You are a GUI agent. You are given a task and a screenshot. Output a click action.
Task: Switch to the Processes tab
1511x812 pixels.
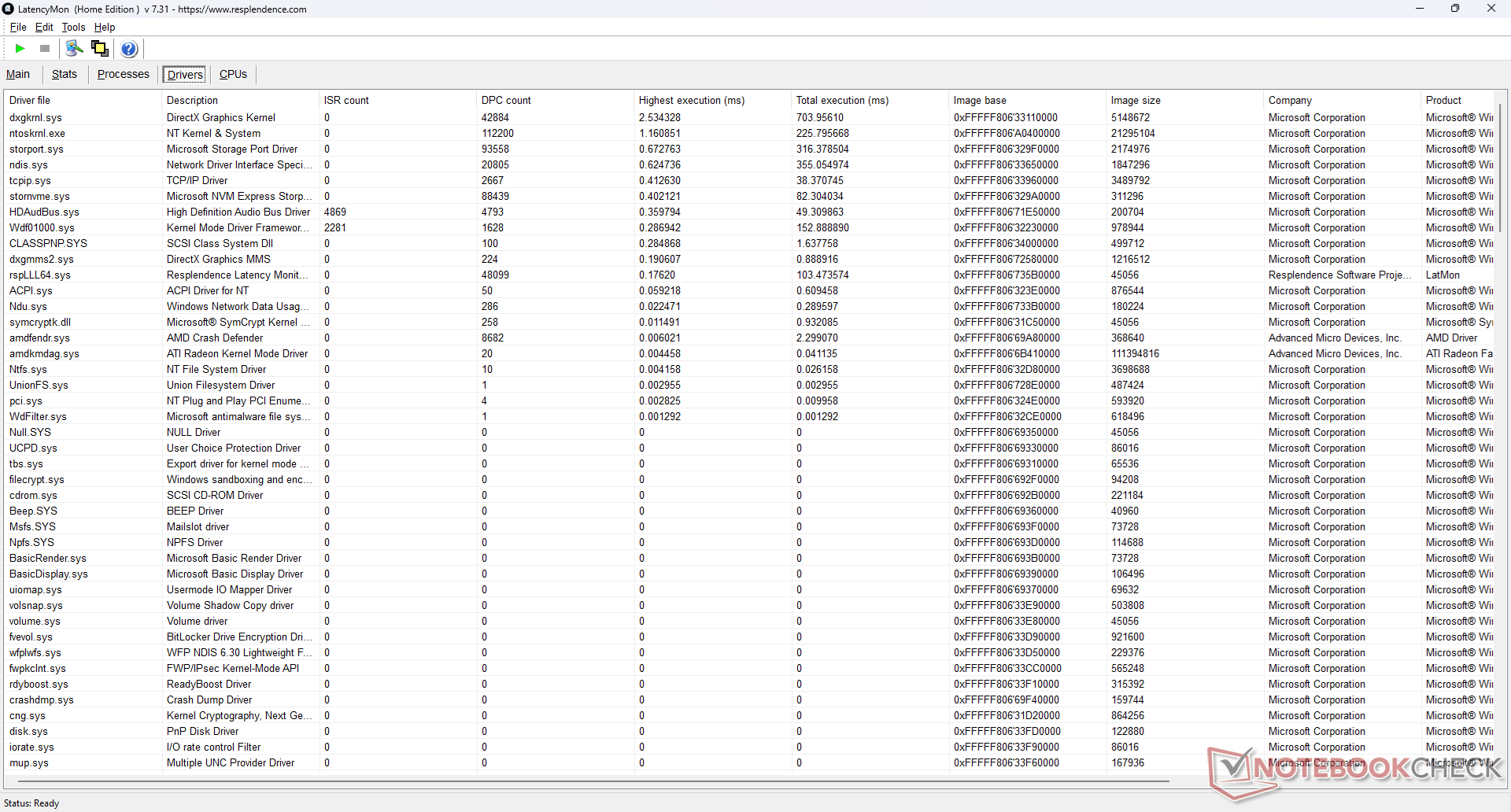pyautogui.click(x=124, y=74)
